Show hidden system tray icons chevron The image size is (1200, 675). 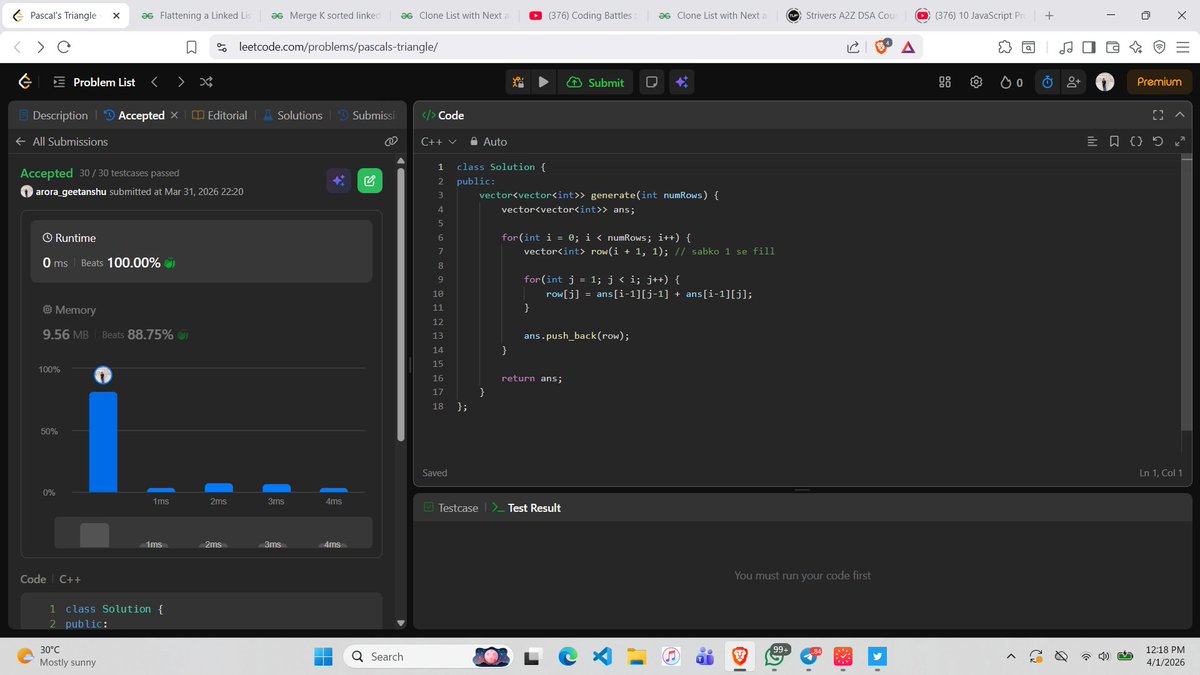coord(1011,657)
